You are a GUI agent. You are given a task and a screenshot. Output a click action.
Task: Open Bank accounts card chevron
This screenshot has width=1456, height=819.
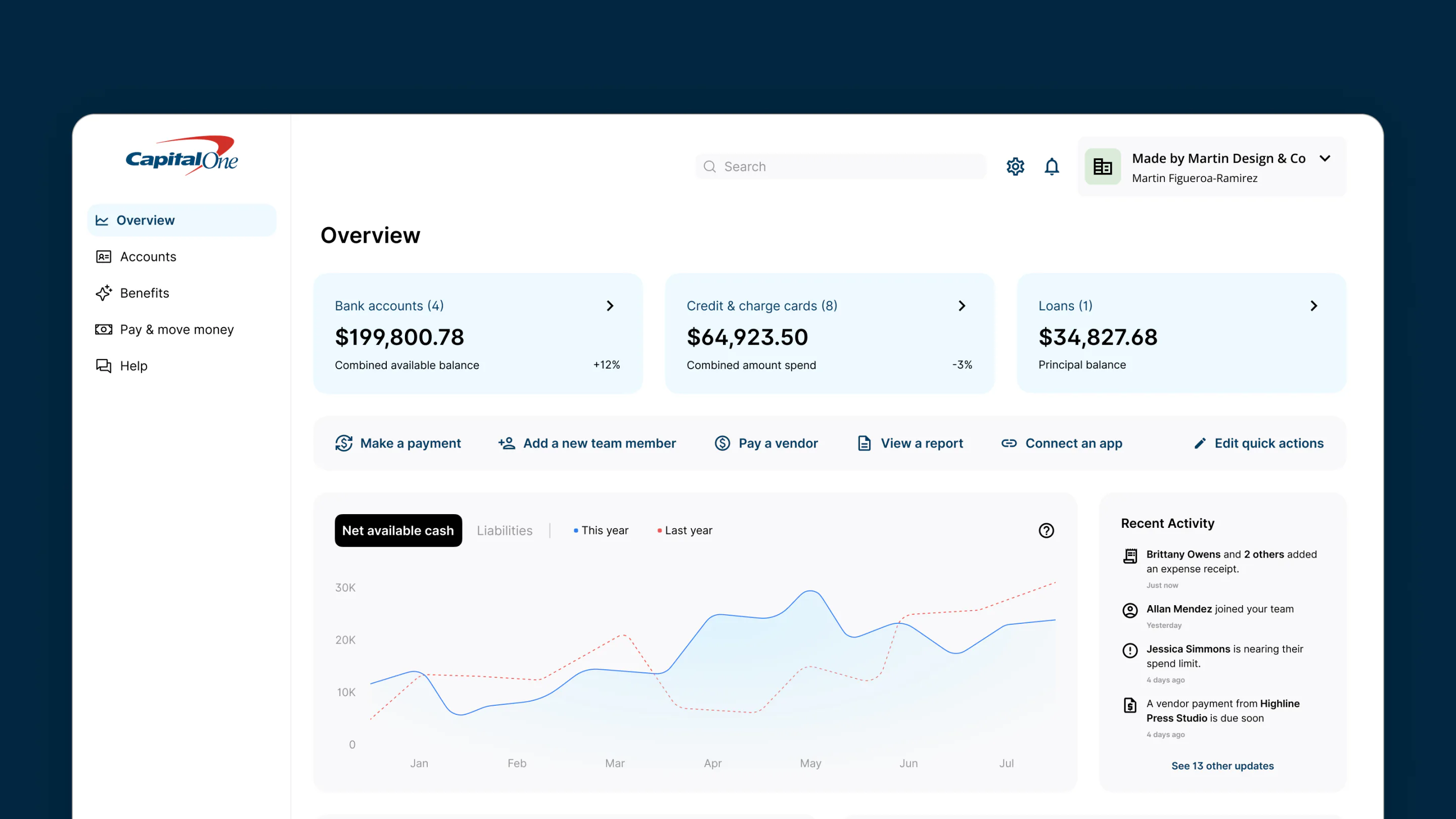point(610,306)
